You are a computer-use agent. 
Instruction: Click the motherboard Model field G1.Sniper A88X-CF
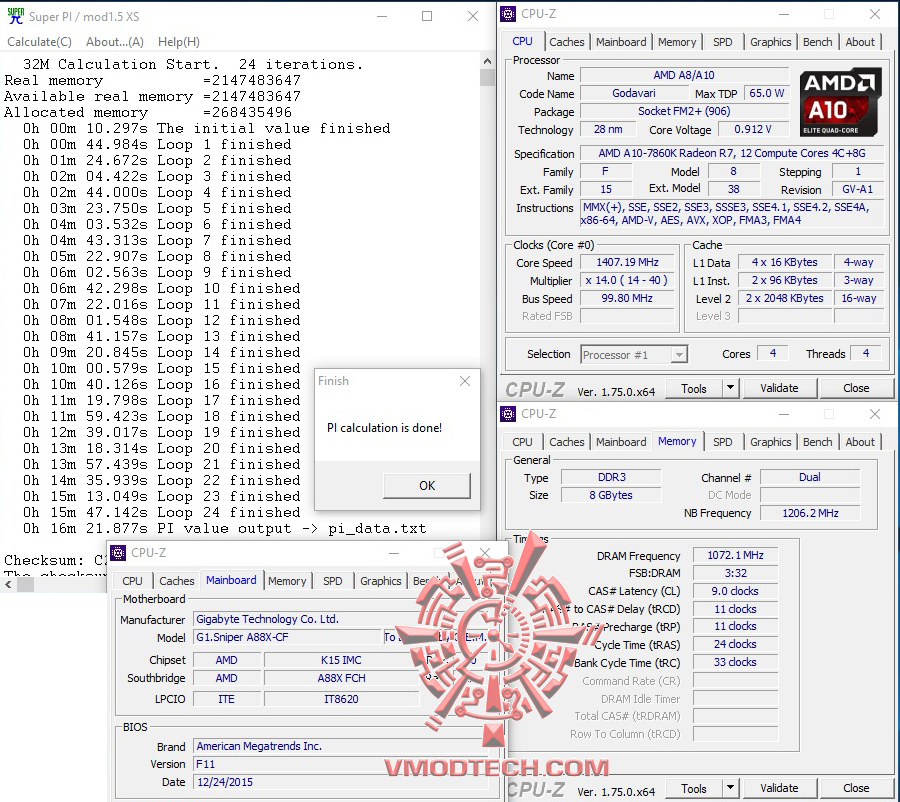click(287, 637)
